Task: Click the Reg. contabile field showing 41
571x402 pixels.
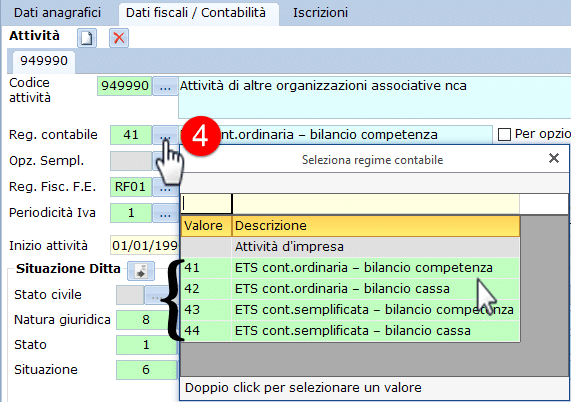Action: [x=131, y=135]
